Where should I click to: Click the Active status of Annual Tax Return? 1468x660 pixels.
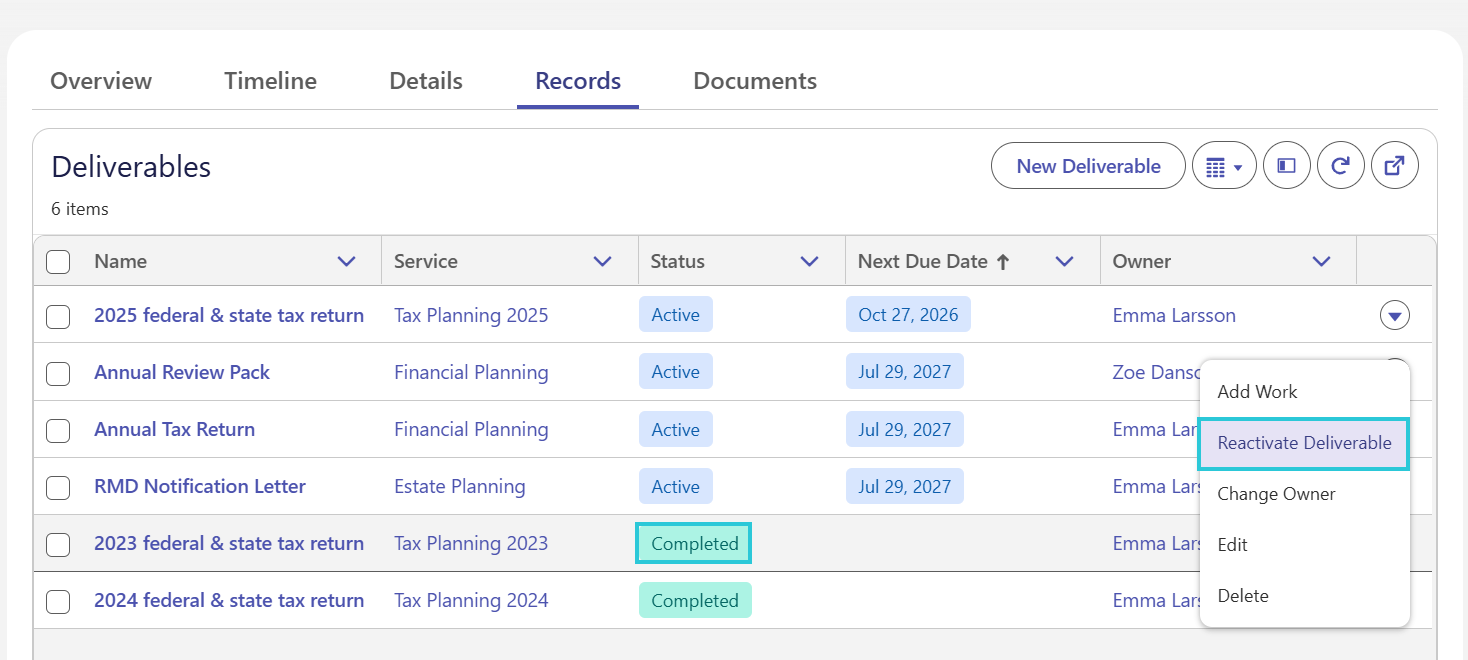676,430
